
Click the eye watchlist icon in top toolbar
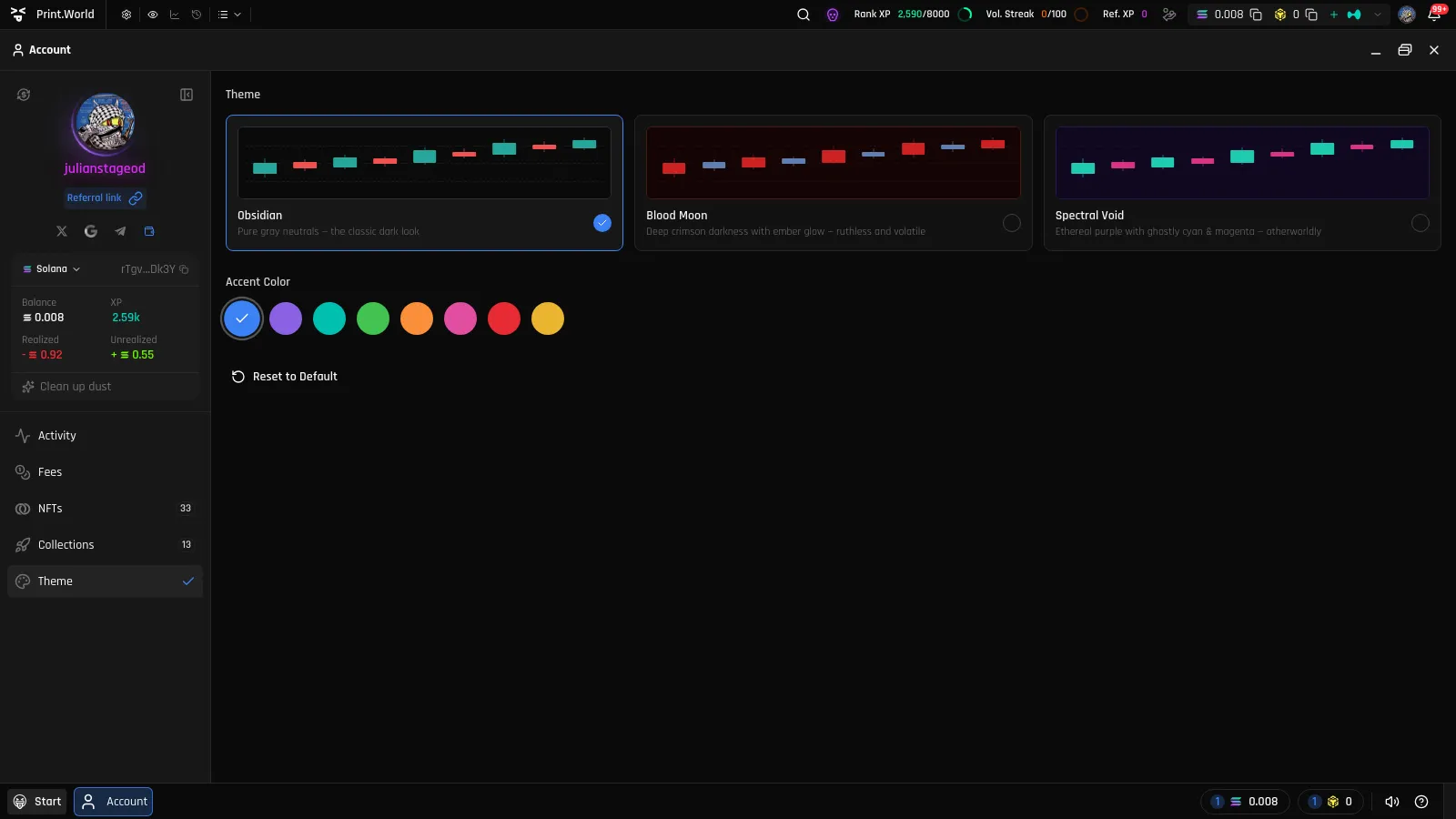point(152,15)
